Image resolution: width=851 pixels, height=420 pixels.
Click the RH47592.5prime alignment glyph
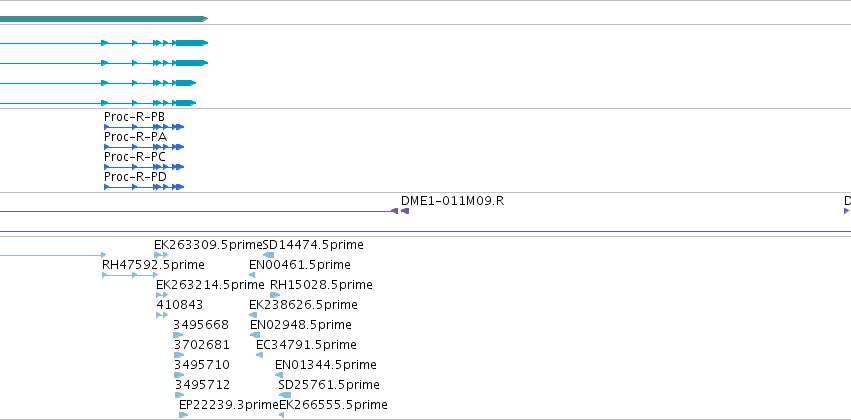[130, 275]
